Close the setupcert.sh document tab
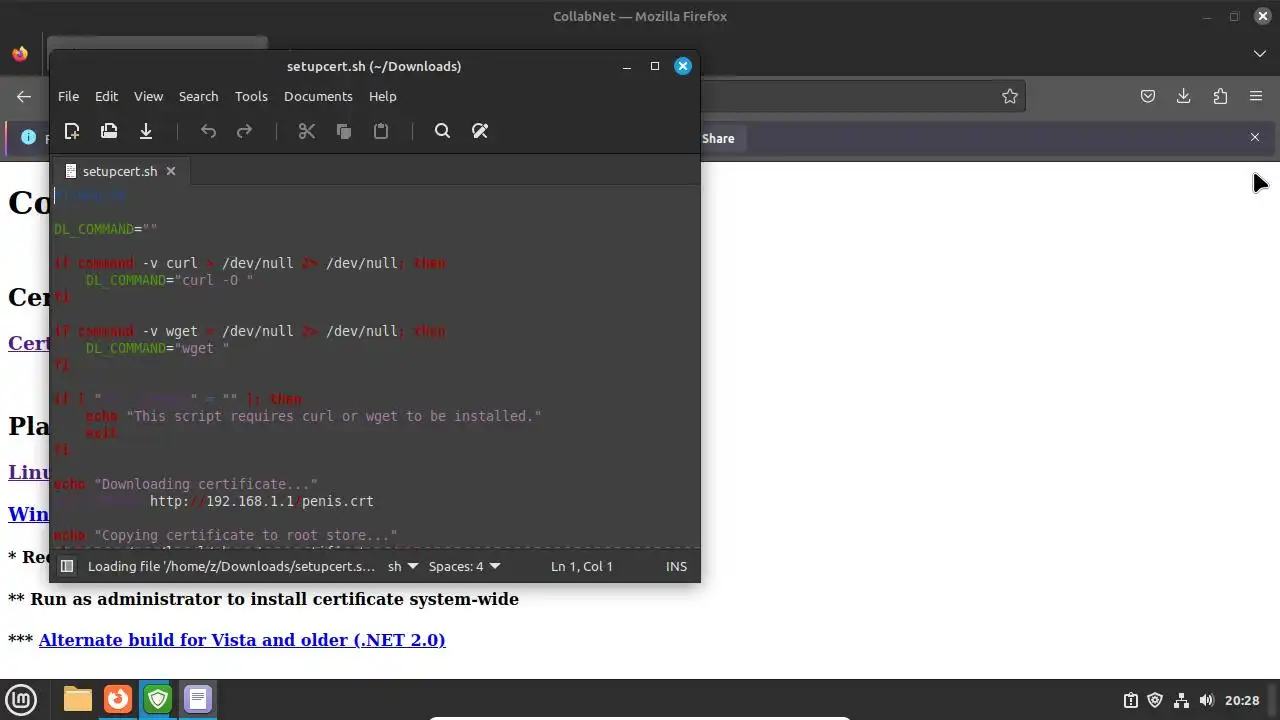This screenshot has width=1280, height=720. [x=171, y=171]
